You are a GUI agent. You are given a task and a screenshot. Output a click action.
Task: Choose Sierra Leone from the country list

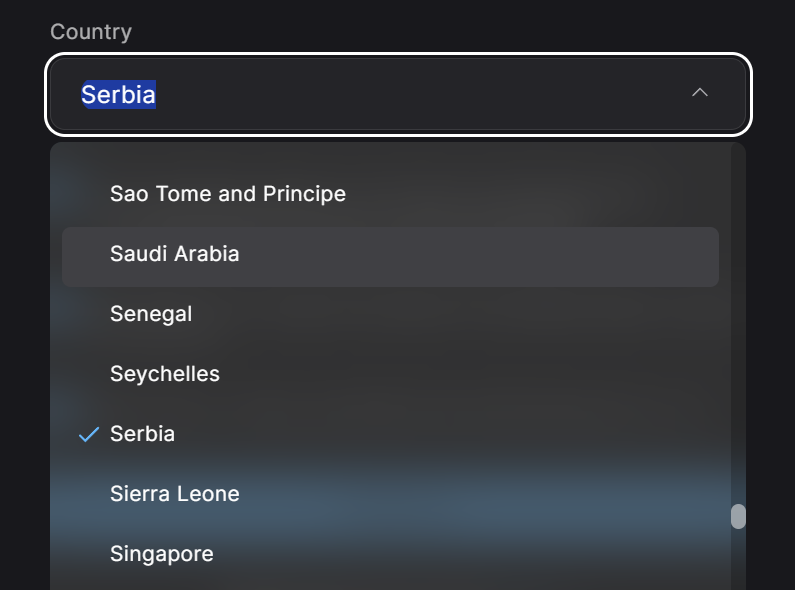pyautogui.click(x=175, y=494)
